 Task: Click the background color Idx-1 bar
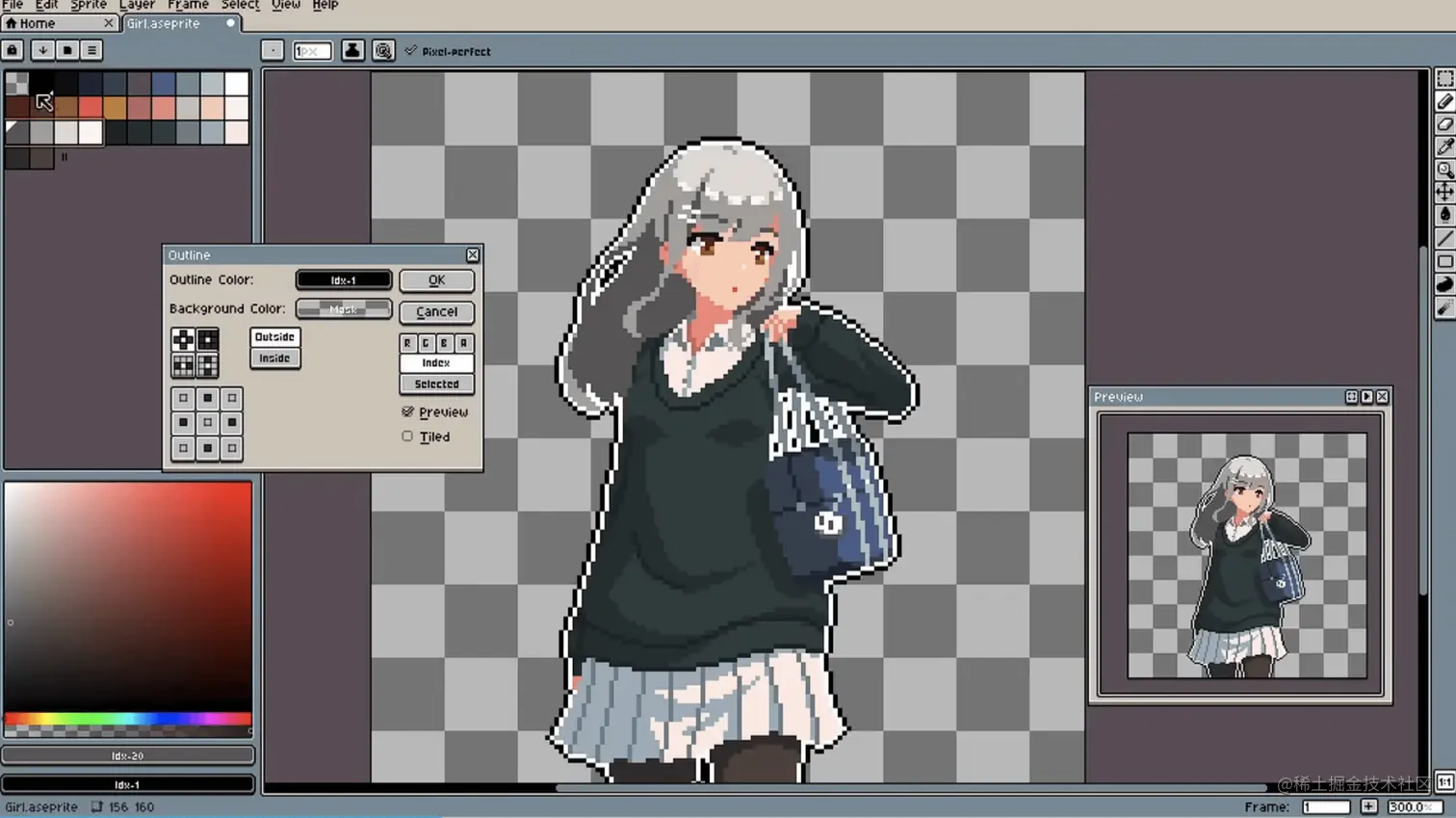coord(127,784)
